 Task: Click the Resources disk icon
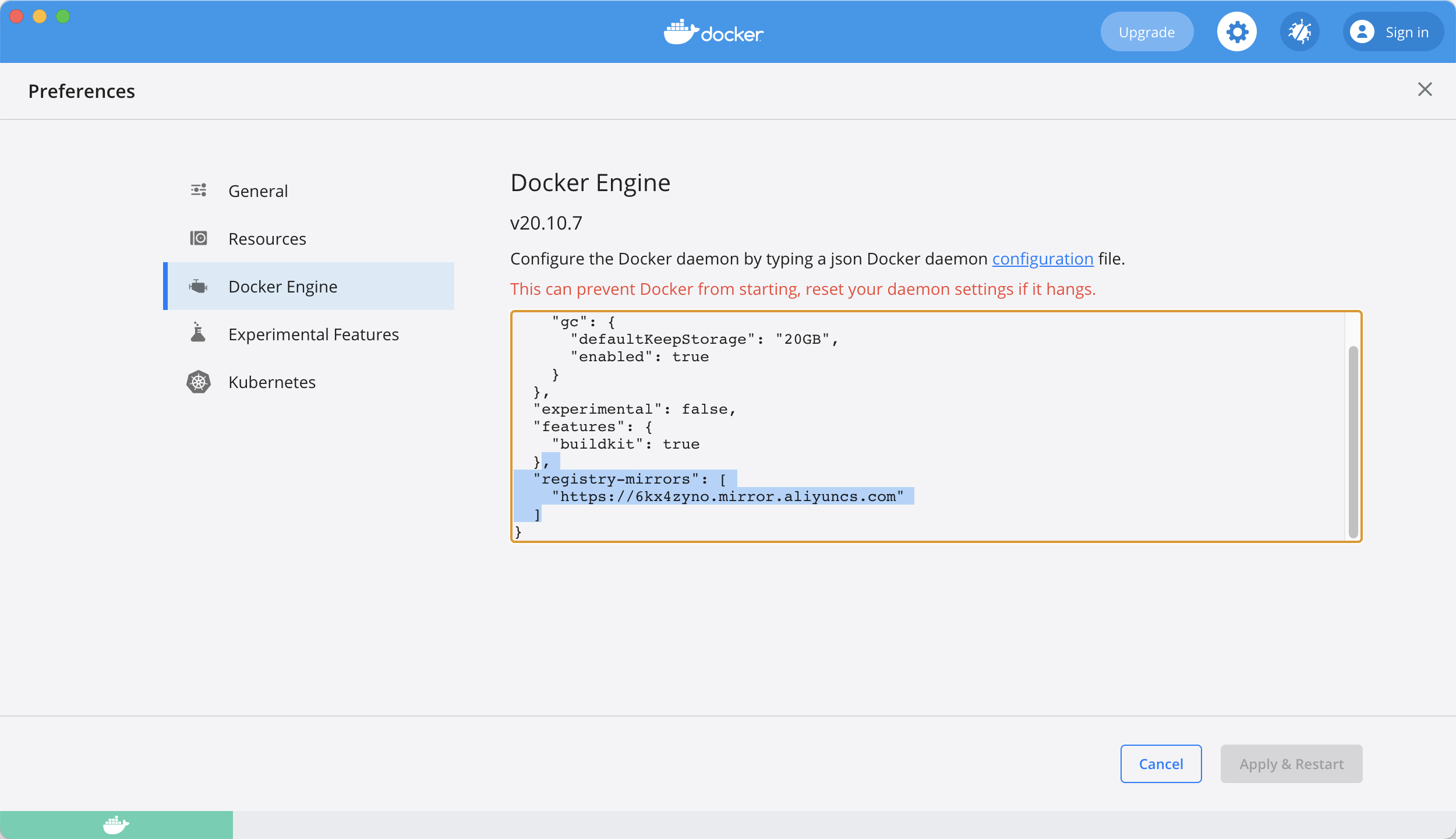pyautogui.click(x=199, y=238)
